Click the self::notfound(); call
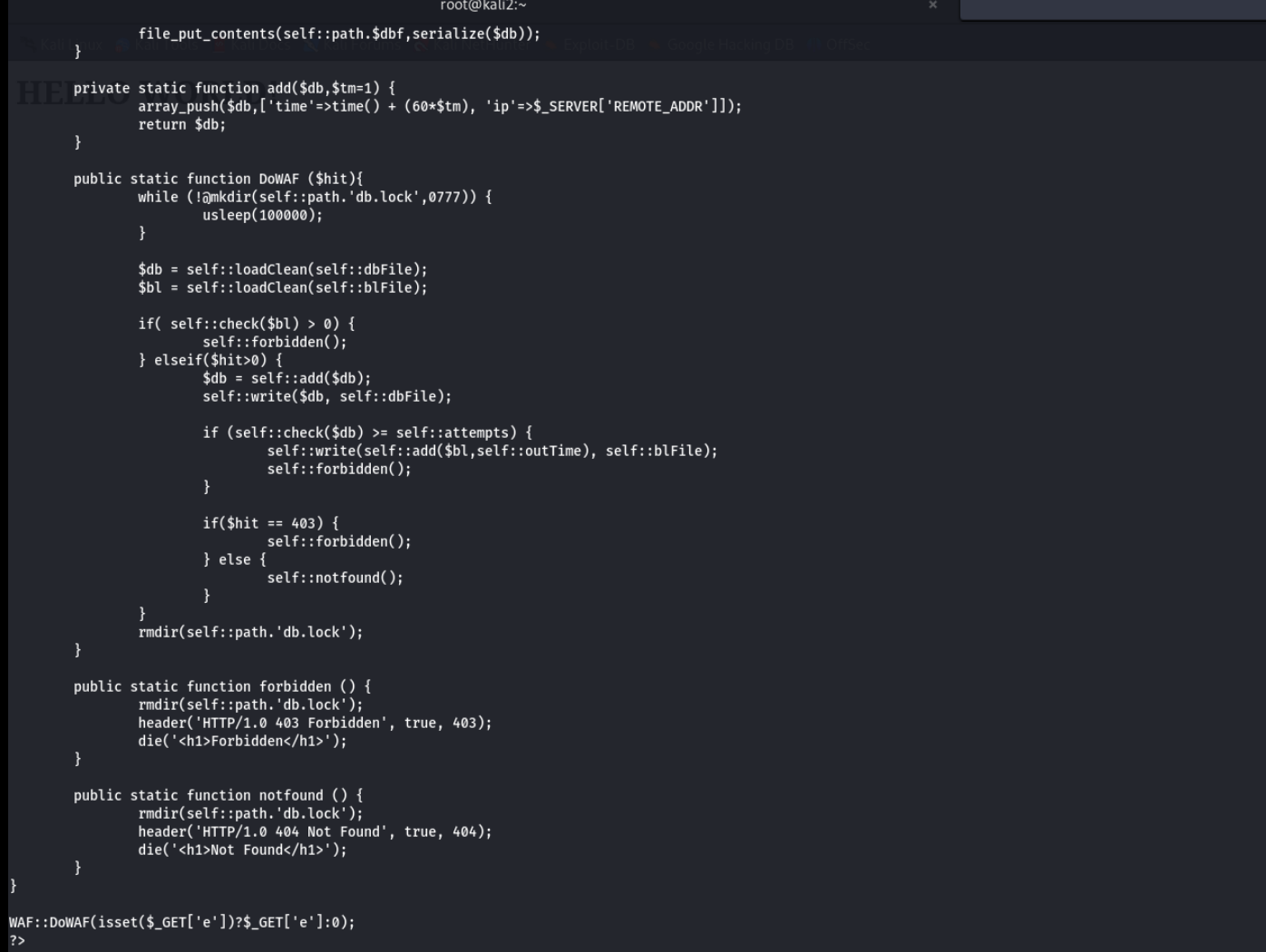The height and width of the screenshot is (952, 1266). (335, 578)
